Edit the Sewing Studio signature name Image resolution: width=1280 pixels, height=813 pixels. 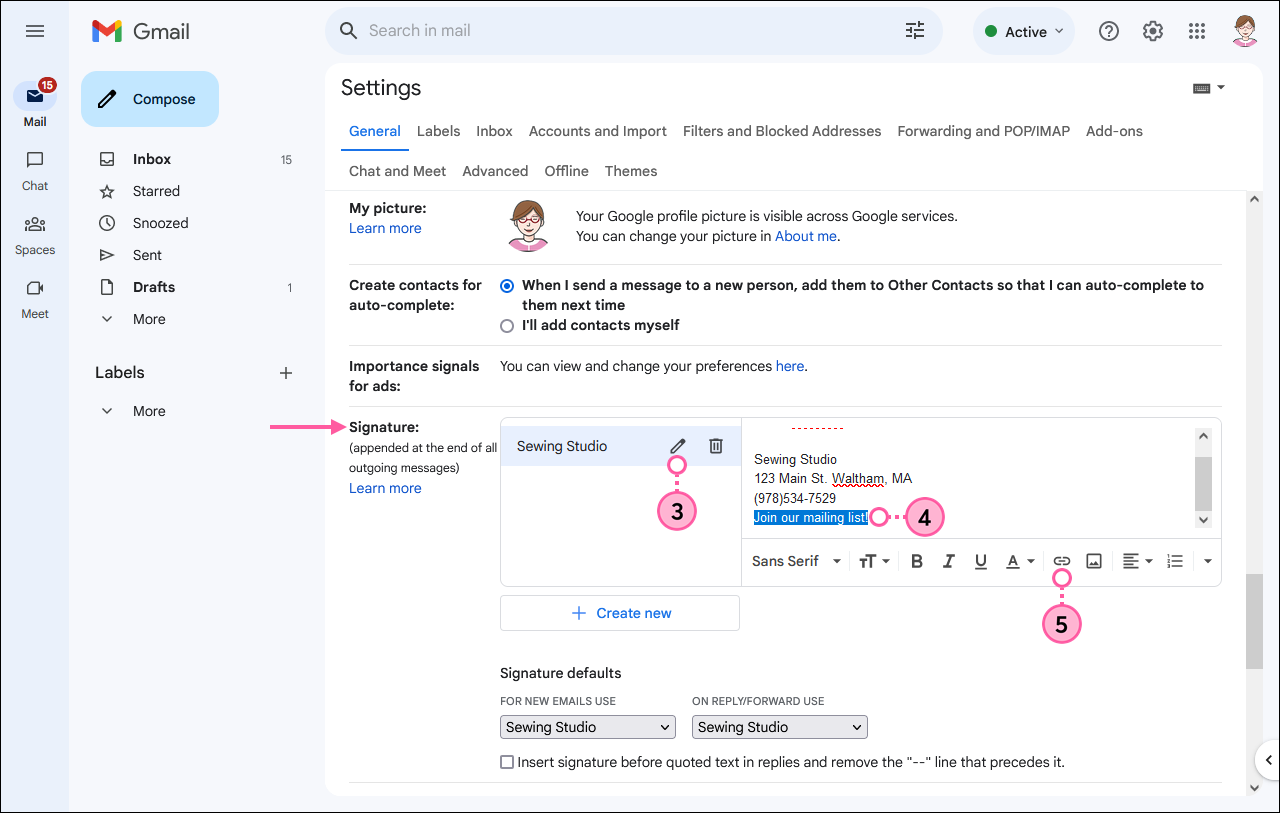click(678, 446)
